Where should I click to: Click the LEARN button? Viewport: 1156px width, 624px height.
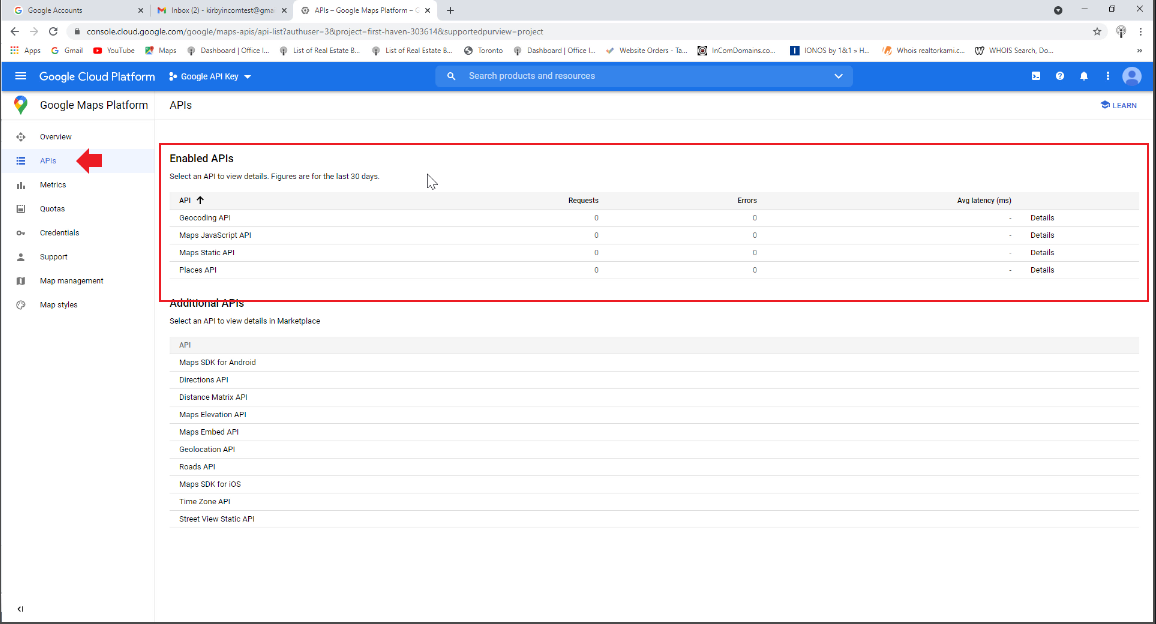click(1118, 105)
